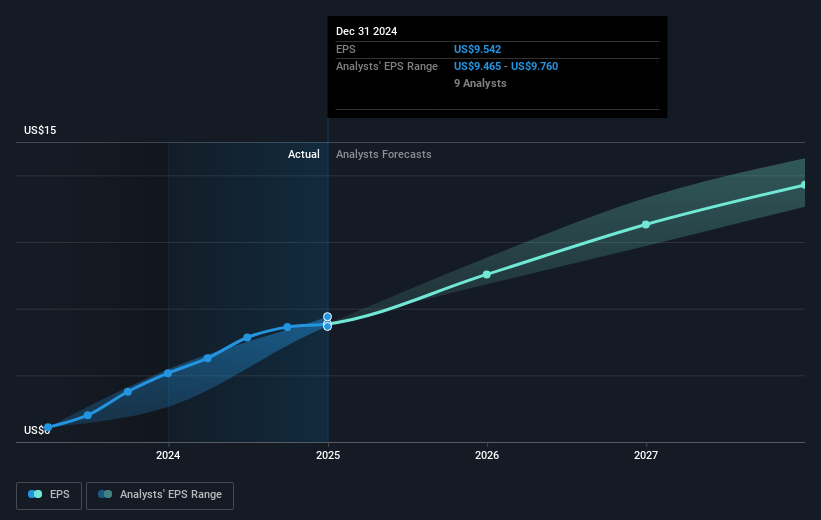
Task: Click the Analysts Forecasts section label
Action: click(x=384, y=154)
